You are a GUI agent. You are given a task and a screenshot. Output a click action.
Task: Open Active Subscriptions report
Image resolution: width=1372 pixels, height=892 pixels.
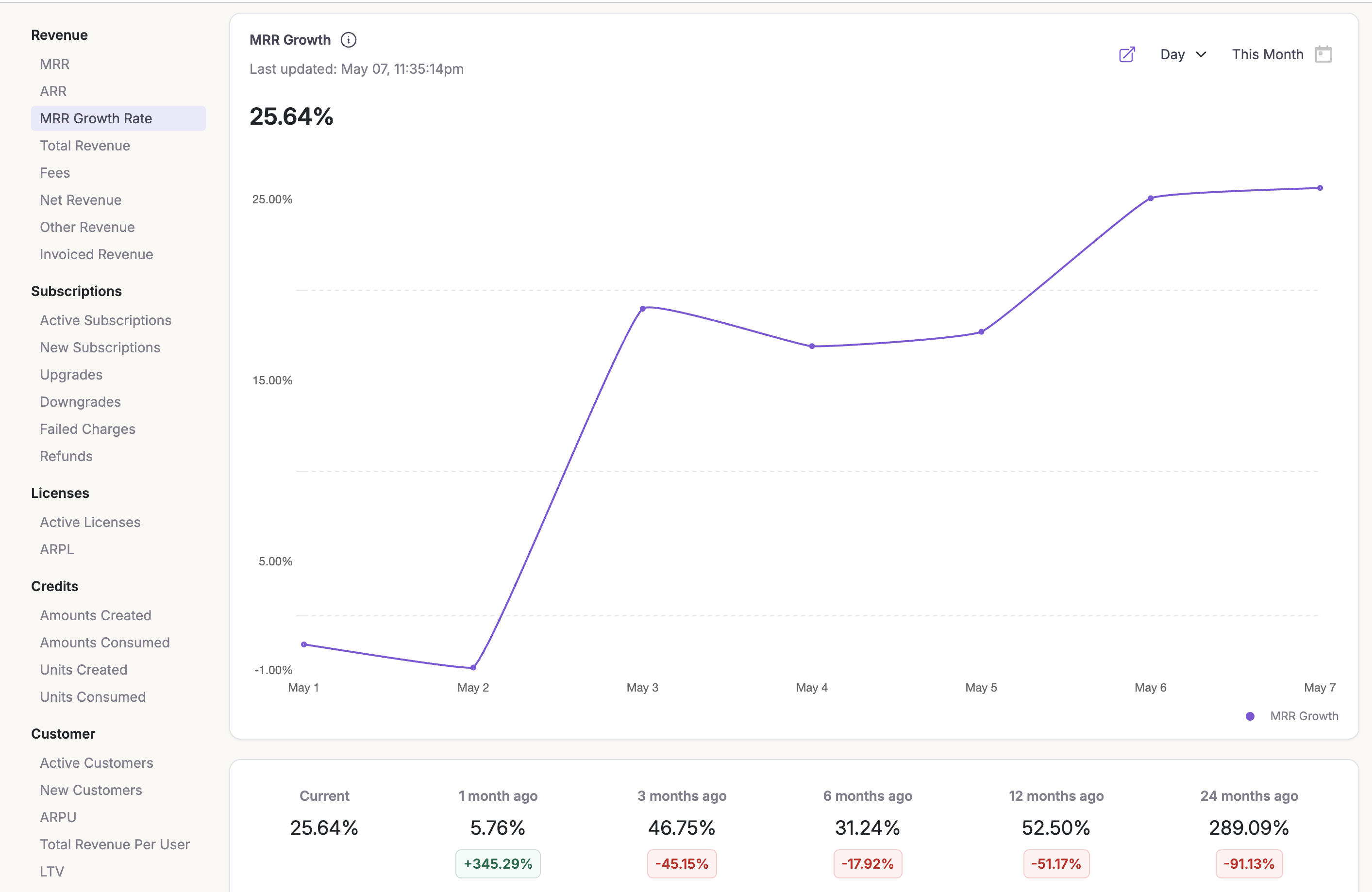tap(105, 320)
